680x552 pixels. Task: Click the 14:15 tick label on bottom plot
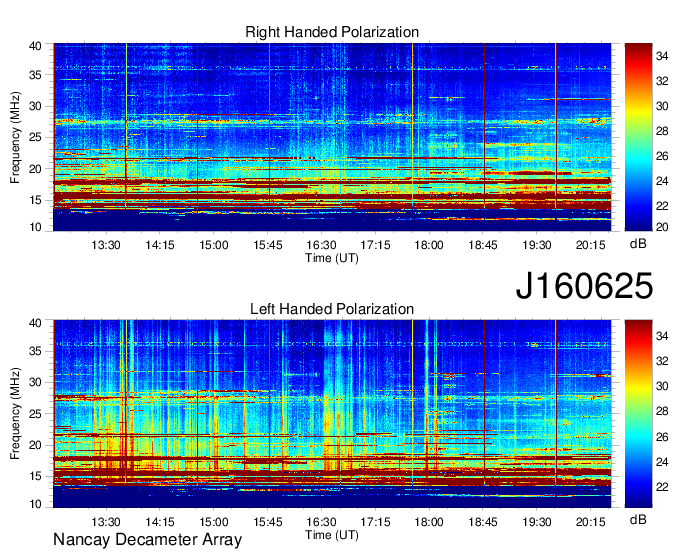(160, 522)
